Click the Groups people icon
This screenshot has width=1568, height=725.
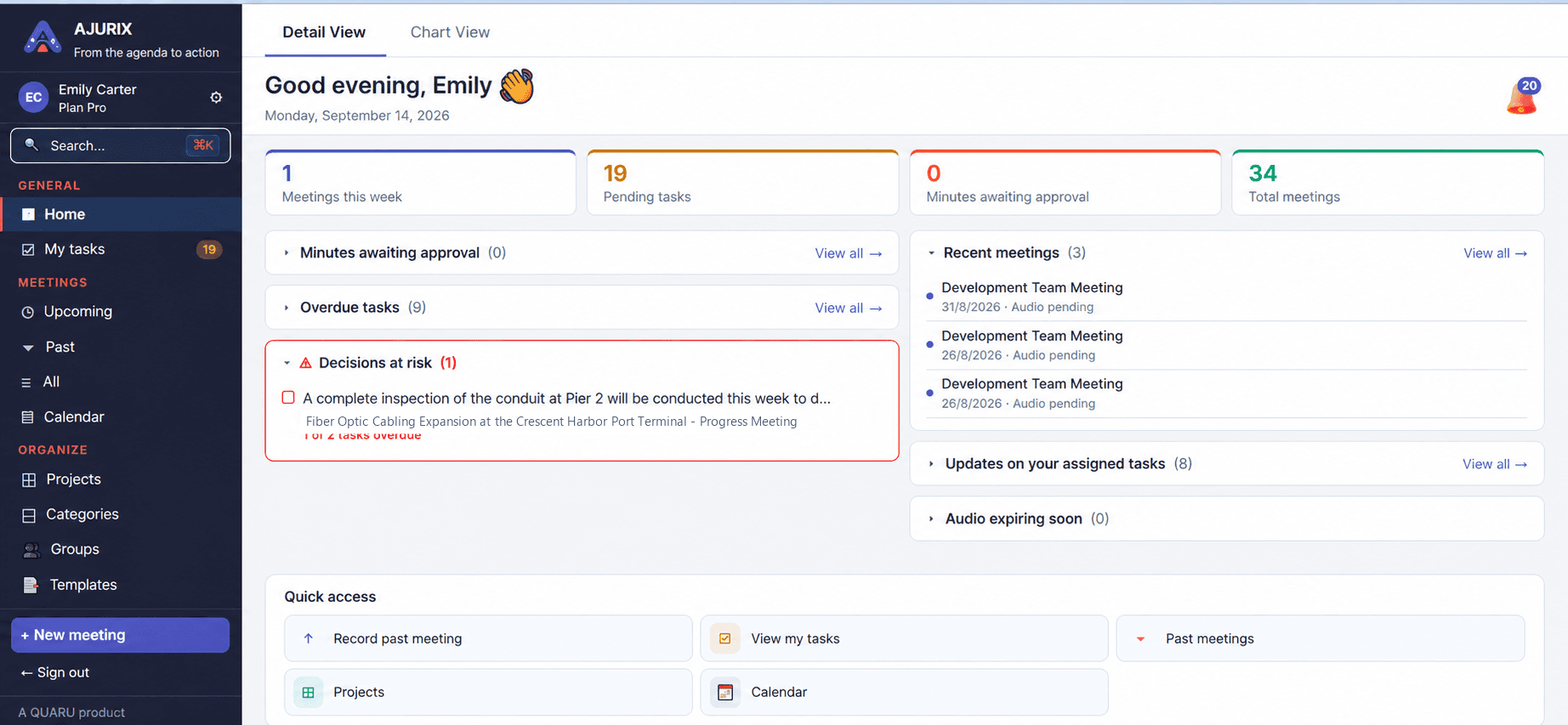(x=31, y=550)
